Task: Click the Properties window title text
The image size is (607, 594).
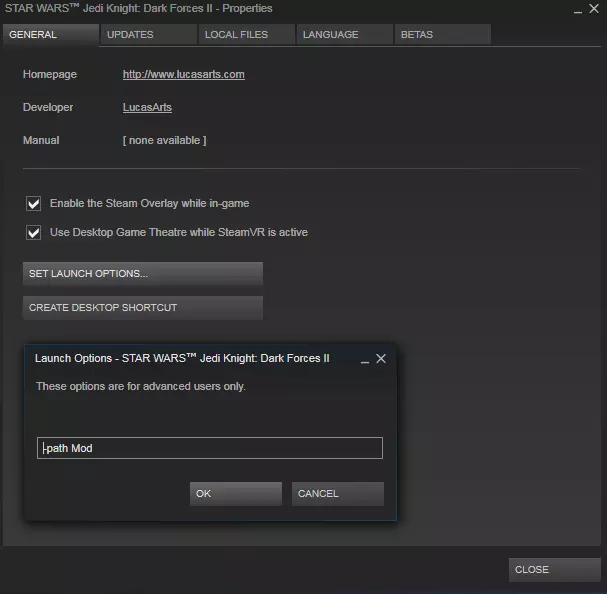Action: [x=139, y=8]
